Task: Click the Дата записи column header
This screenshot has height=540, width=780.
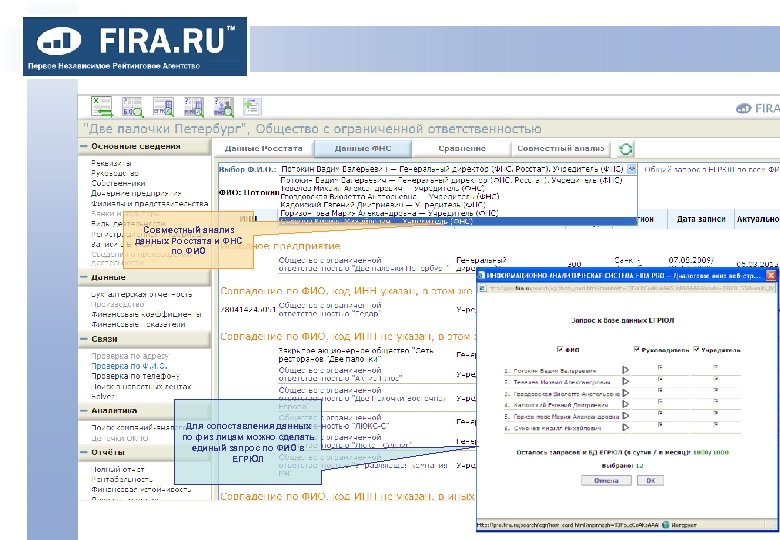Action: click(x=701, y=219)
